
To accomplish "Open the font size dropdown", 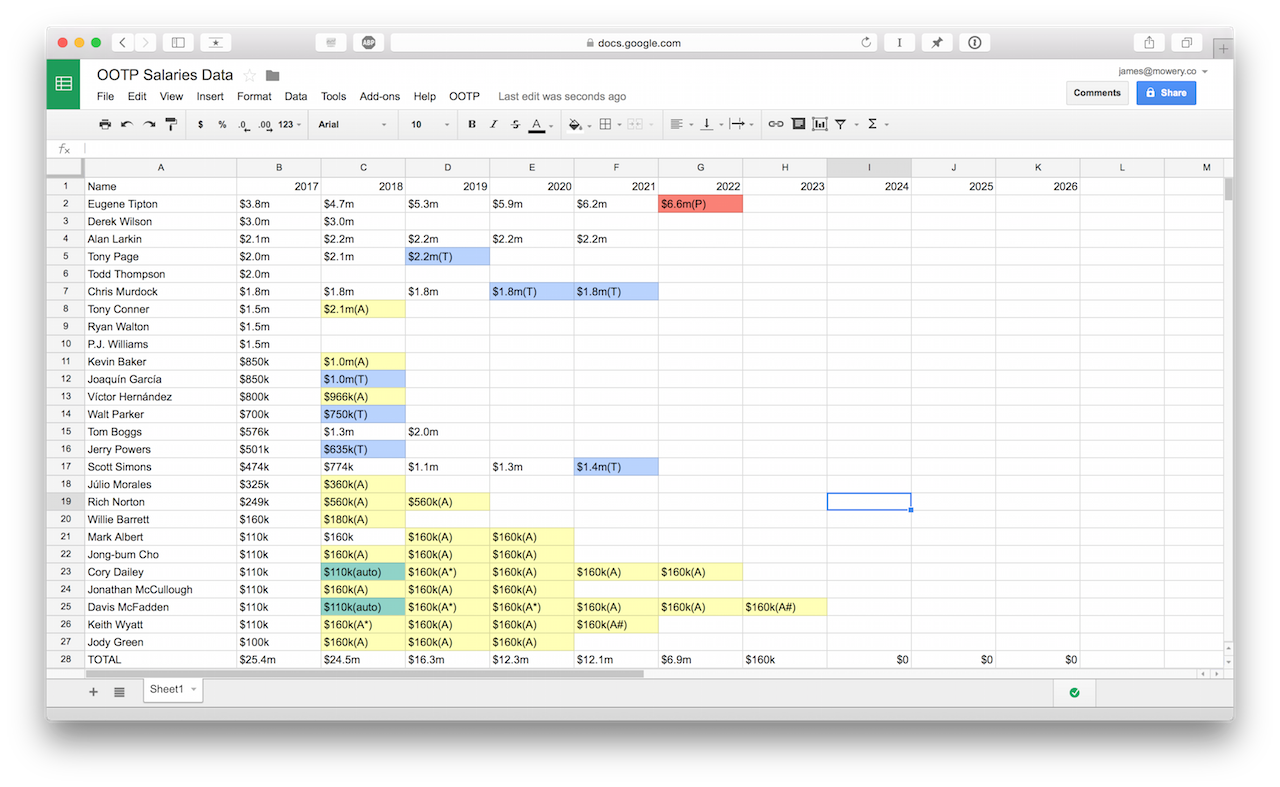I will click(x=428, y=124).
